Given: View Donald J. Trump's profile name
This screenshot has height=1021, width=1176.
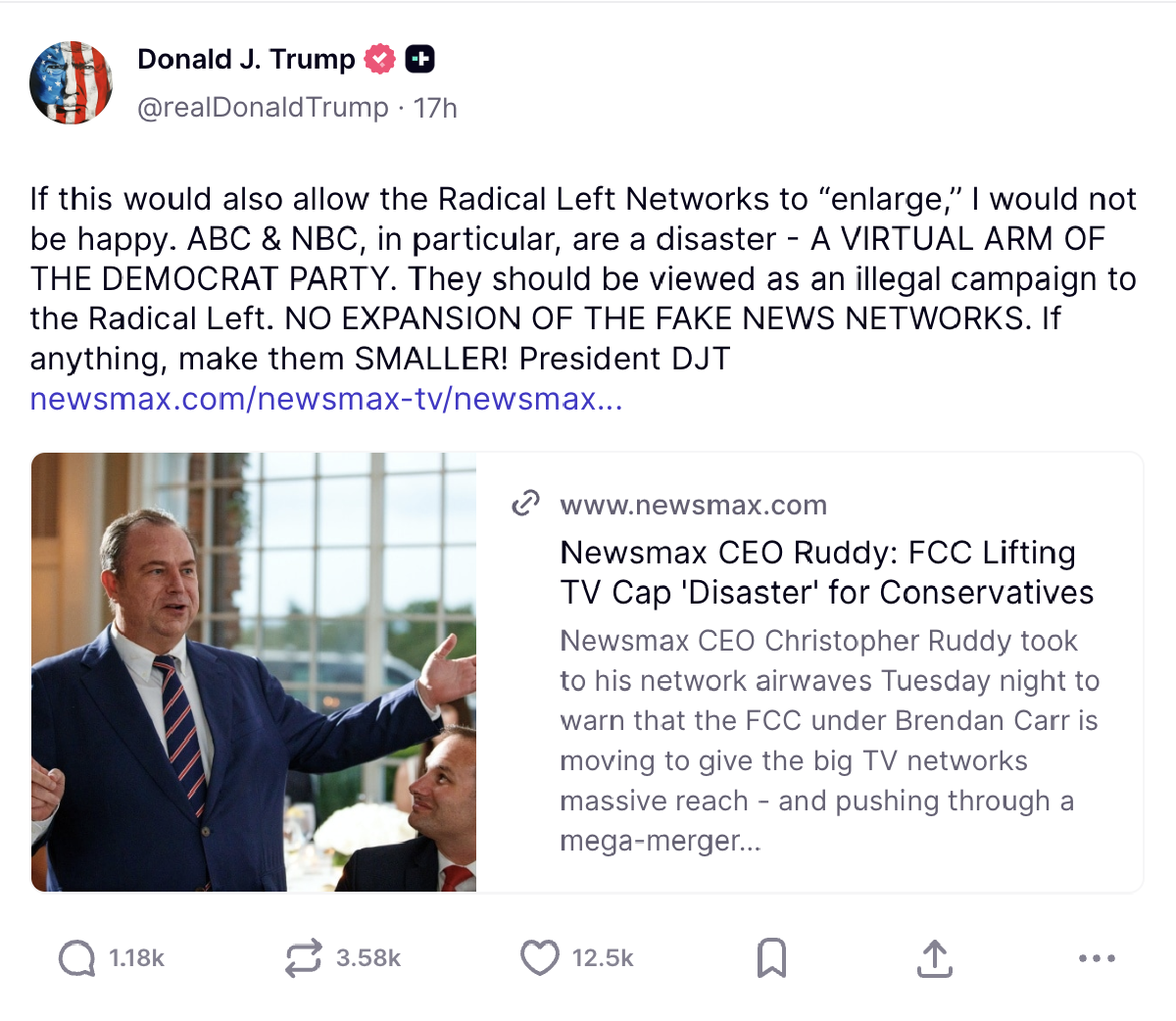Looking at the screenshot, I should point(247,59).
